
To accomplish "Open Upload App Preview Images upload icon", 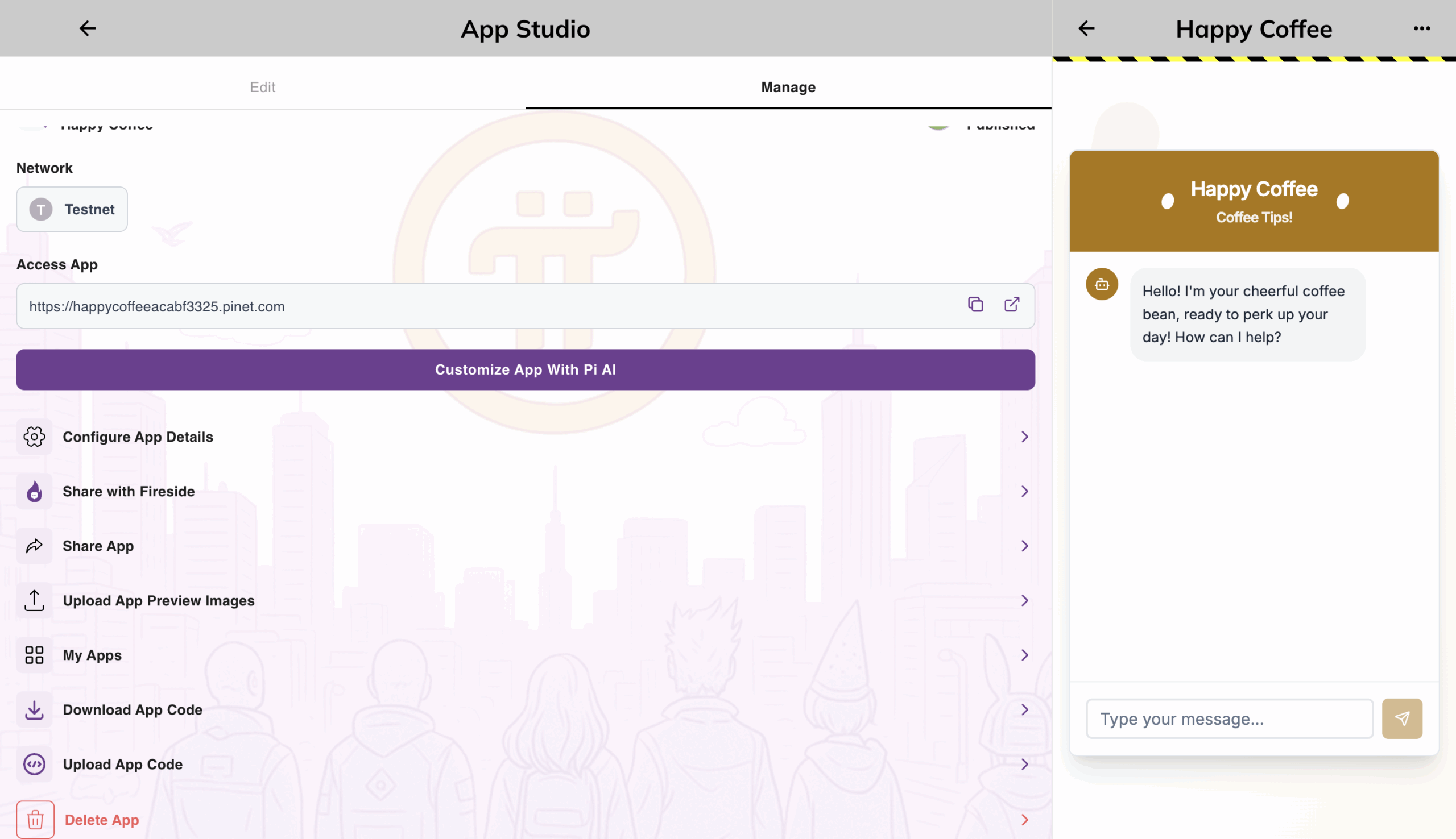I will (34, 600).
